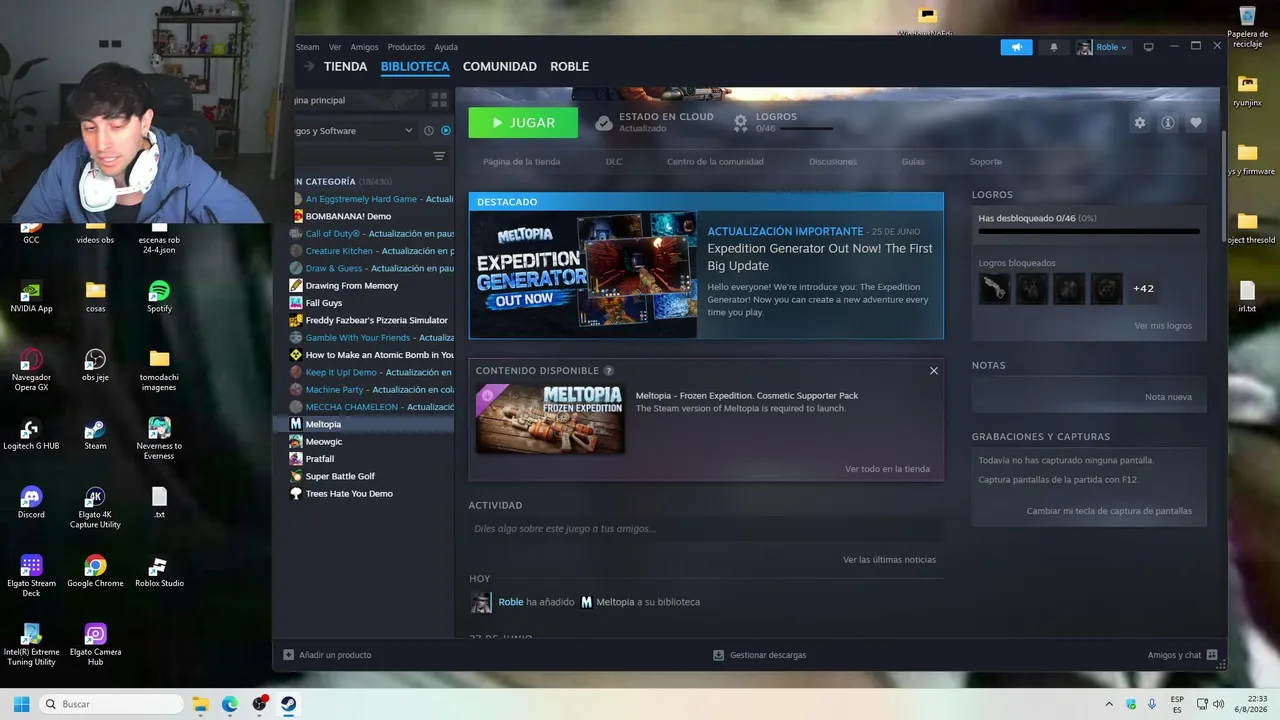Select Super Battle Golf in the library
The image size is (1280, 720).
340,477
